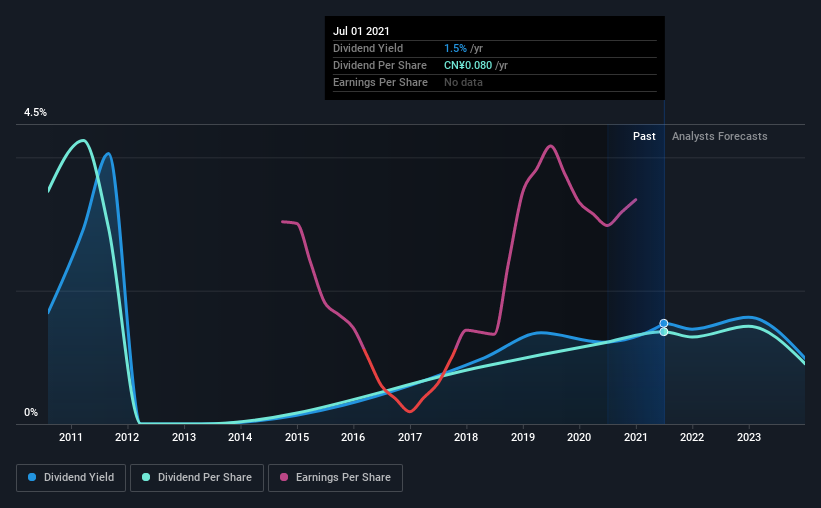Click the 2018 x-axis label
Image resolution: width=821 pixels, height=508 pixels.
coord(466,437)
